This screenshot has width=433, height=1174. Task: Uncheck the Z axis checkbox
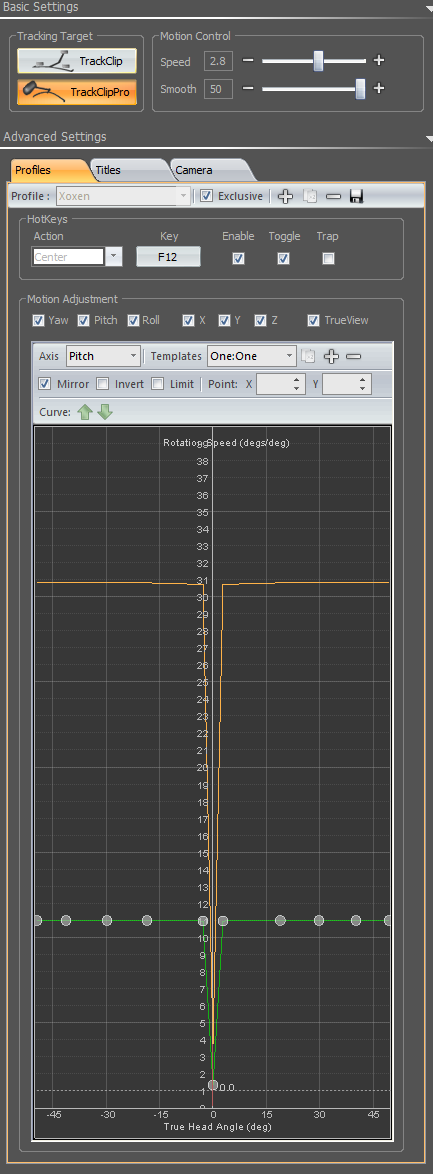click(x=260, y=320)
